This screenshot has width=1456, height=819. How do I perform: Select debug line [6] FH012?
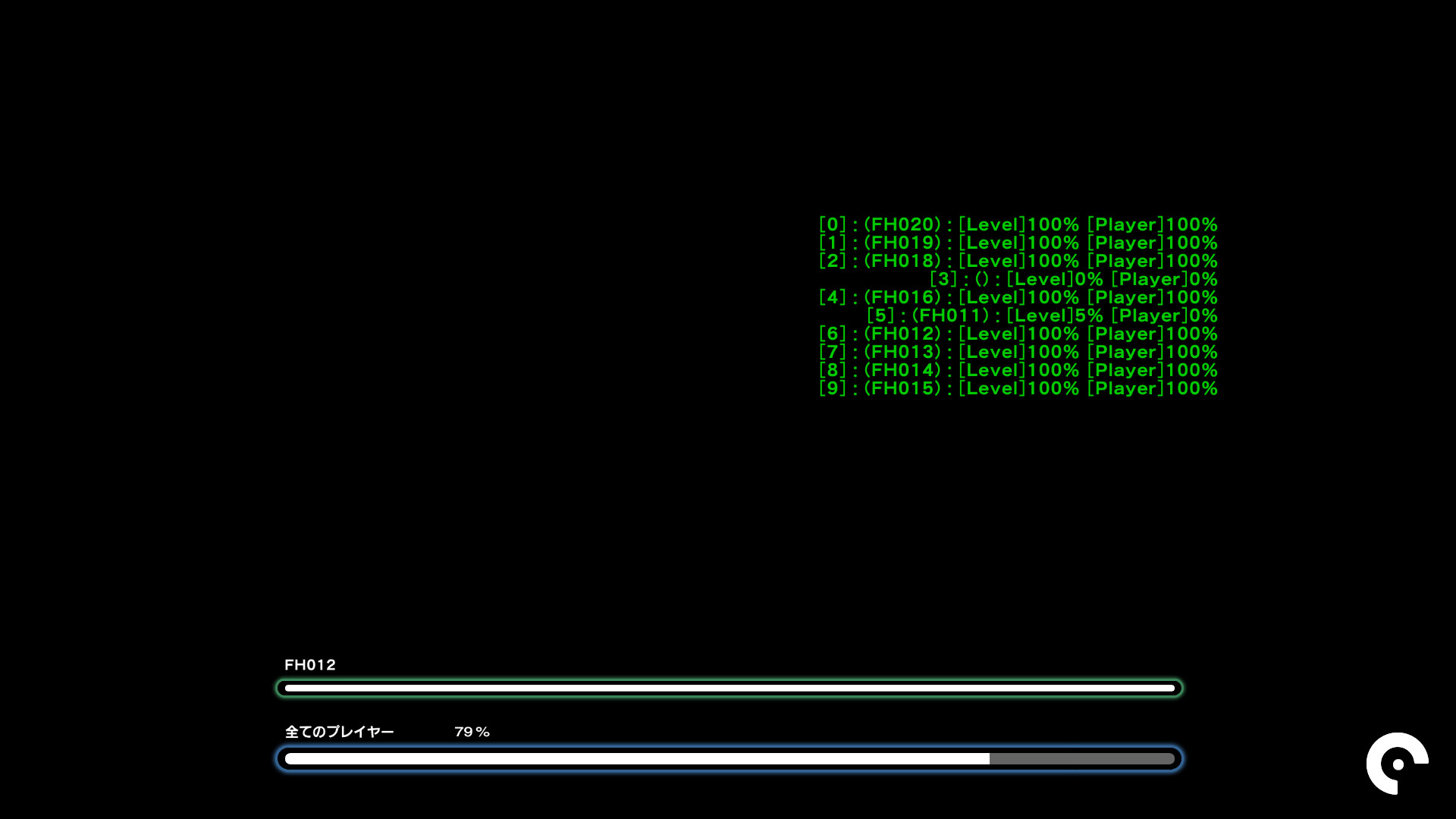pyautogui.click(x=1018, y=334)
